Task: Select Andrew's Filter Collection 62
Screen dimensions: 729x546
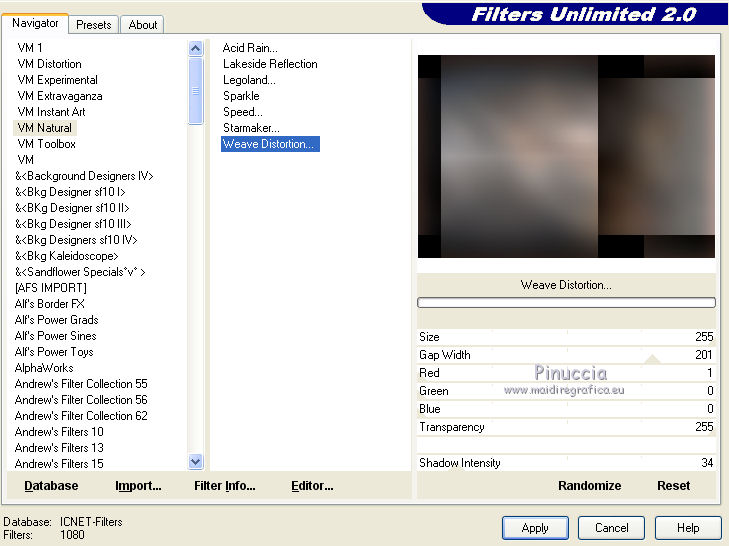Action: tap(81, 416)
